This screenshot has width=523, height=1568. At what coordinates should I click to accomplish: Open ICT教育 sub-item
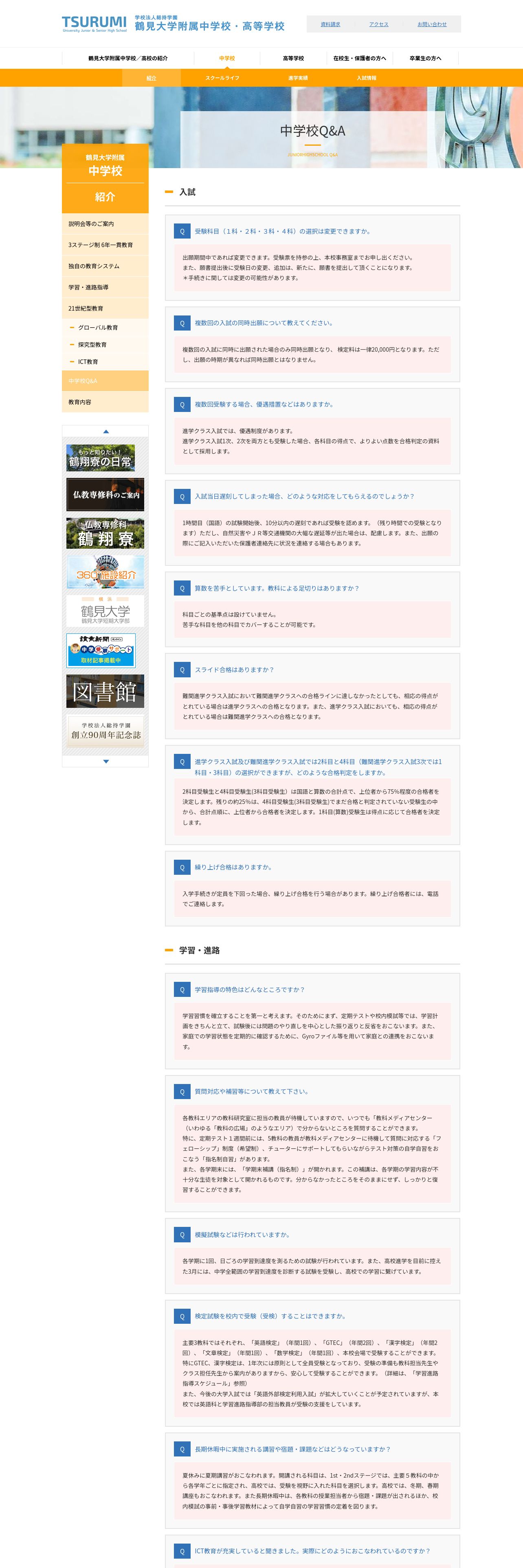tap(105, 361)
